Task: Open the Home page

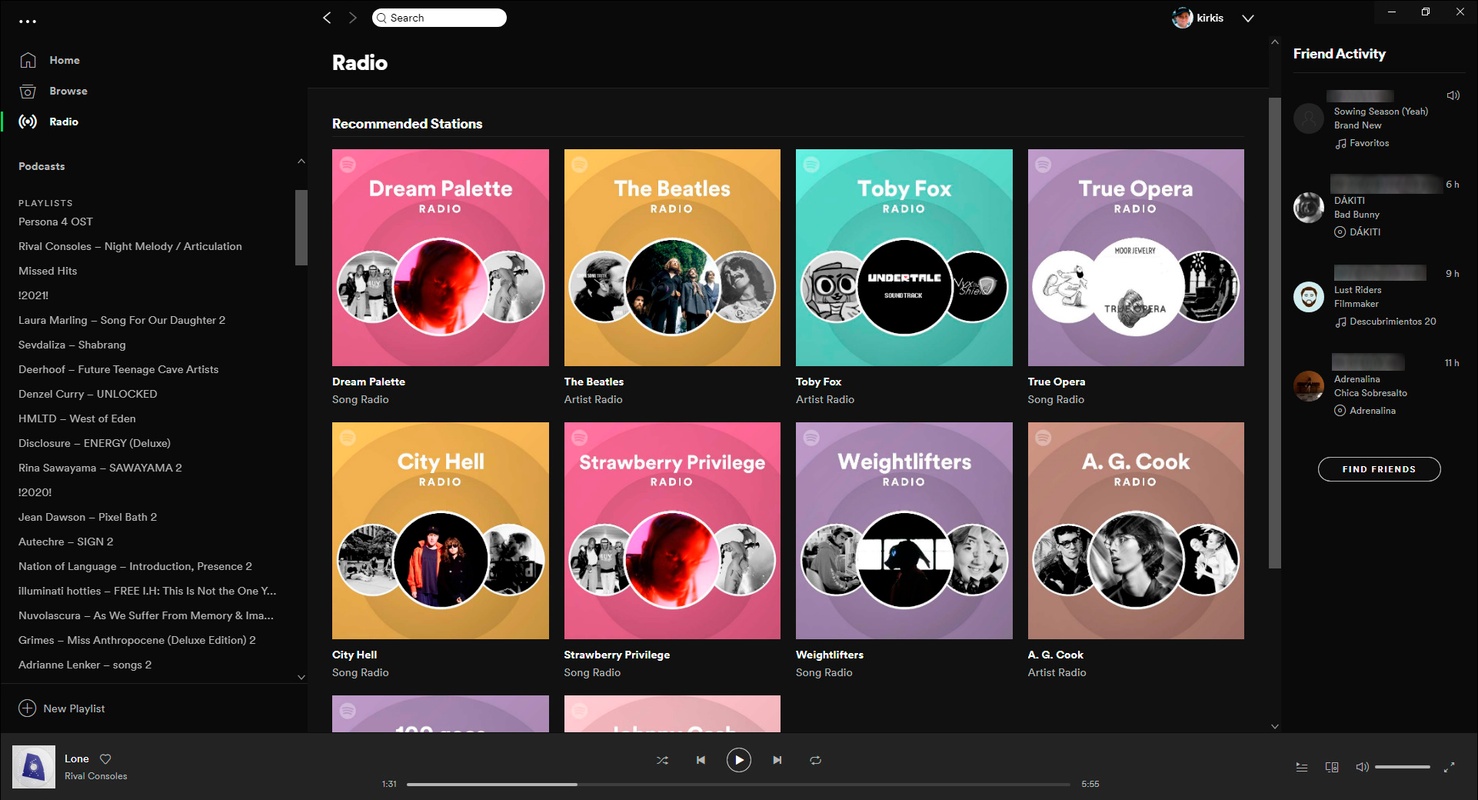Action: coord(64,60)
